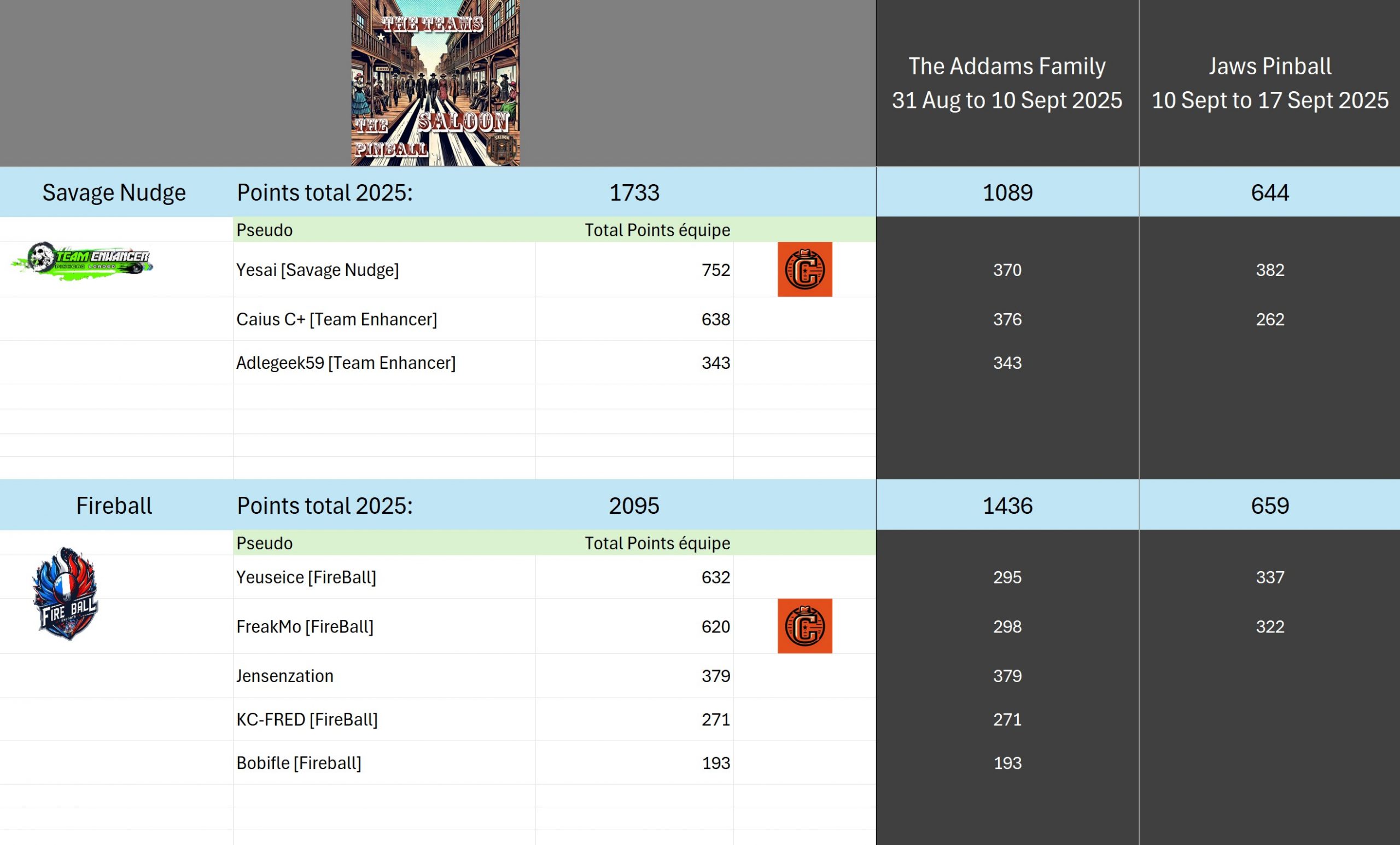This screenshot has height=845, width=1400.
Task: Click the orange badge beside FreakMo
Action: 804,626
